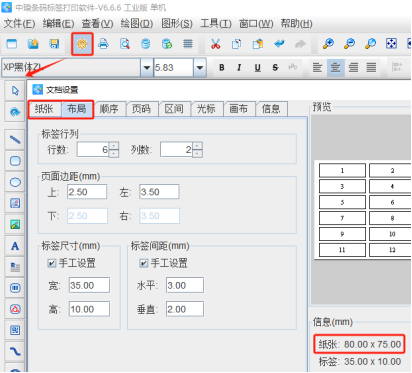The image size is (412, 373).
Task: Switch to the 画布 tab
Action: click(239, 109)
